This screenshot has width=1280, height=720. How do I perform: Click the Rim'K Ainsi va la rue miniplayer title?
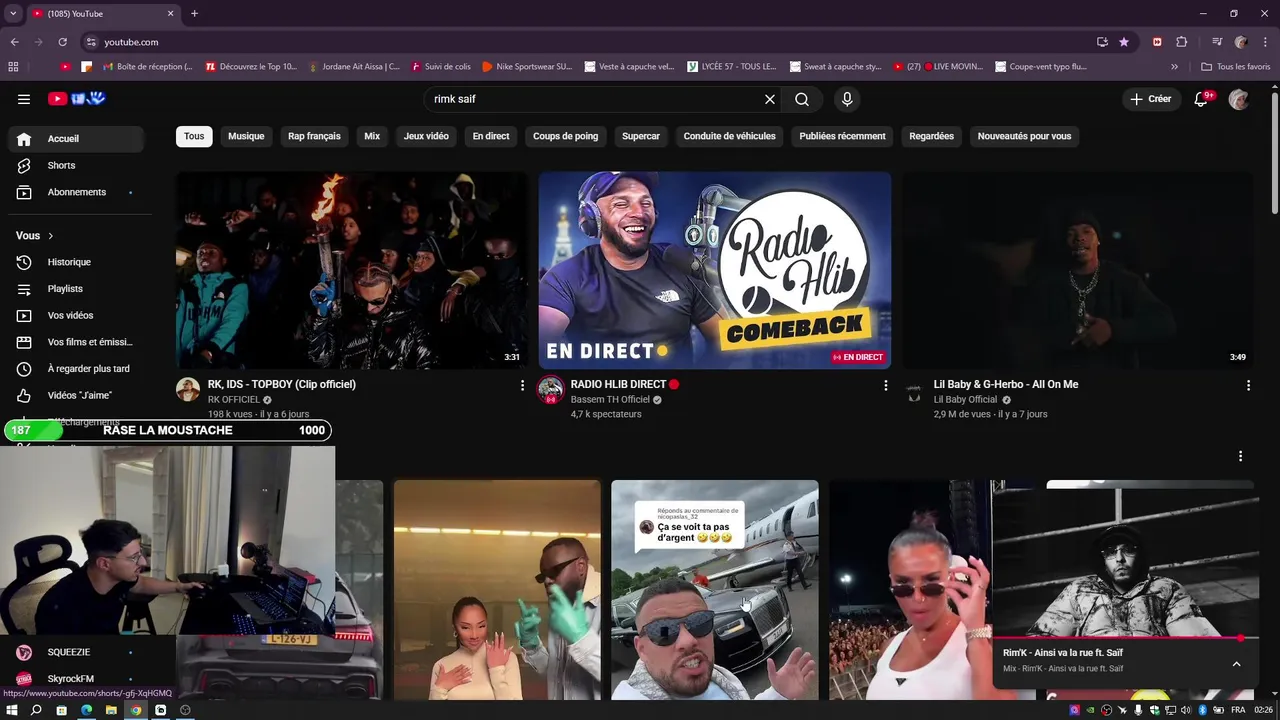pyautogui.click(x=1063, y=653)
